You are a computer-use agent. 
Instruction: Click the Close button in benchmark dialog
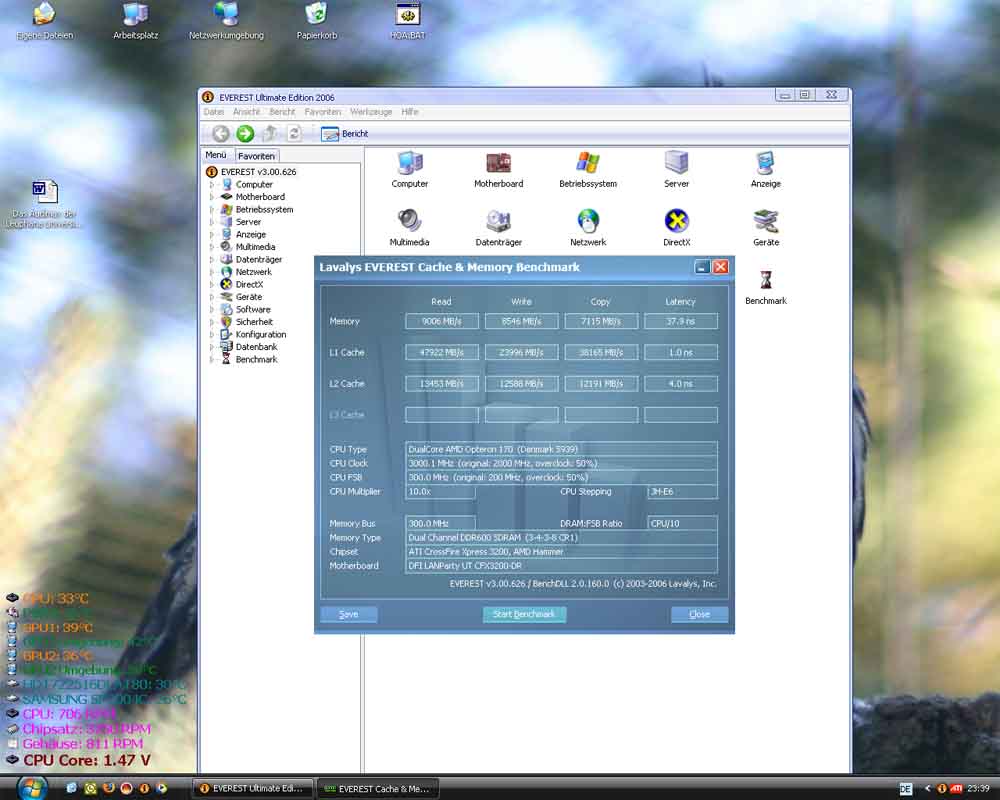coord(699,614)
